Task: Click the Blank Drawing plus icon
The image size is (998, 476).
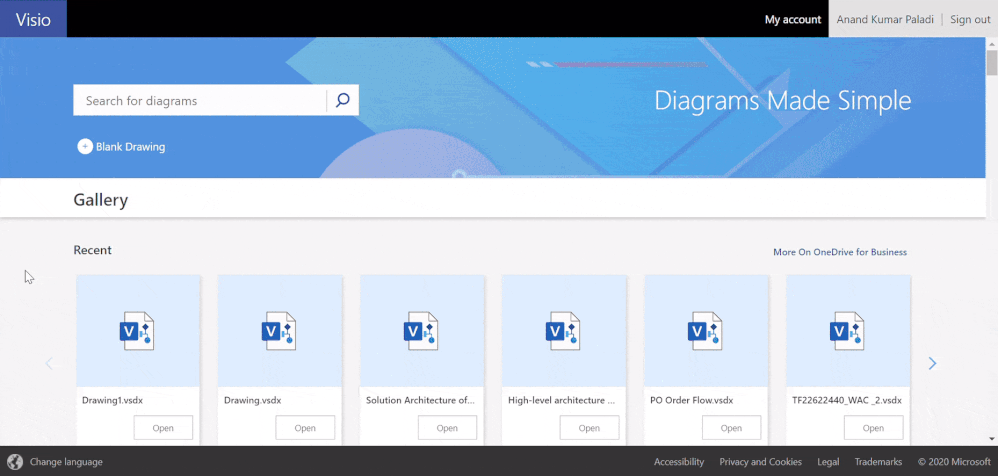Action: [85, 146]
